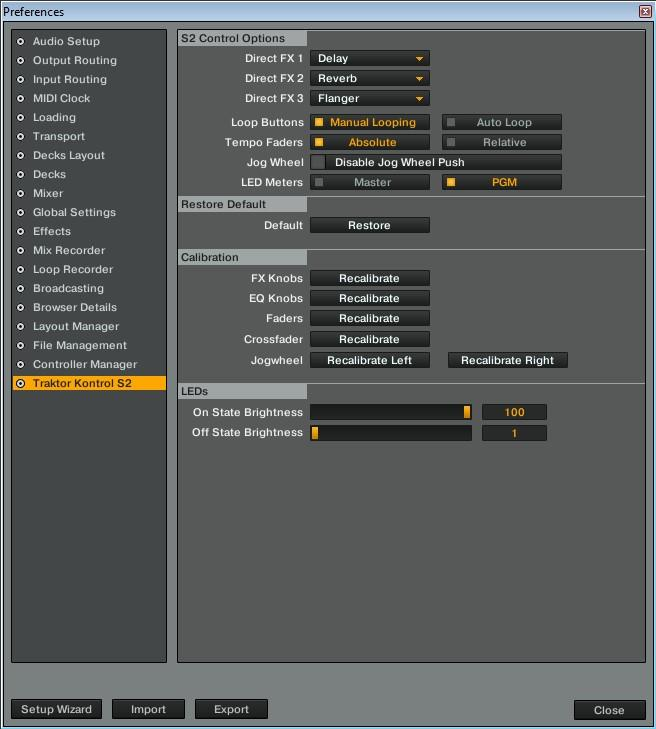Set Tempo Faders to Relative

[x=502, y=143]
